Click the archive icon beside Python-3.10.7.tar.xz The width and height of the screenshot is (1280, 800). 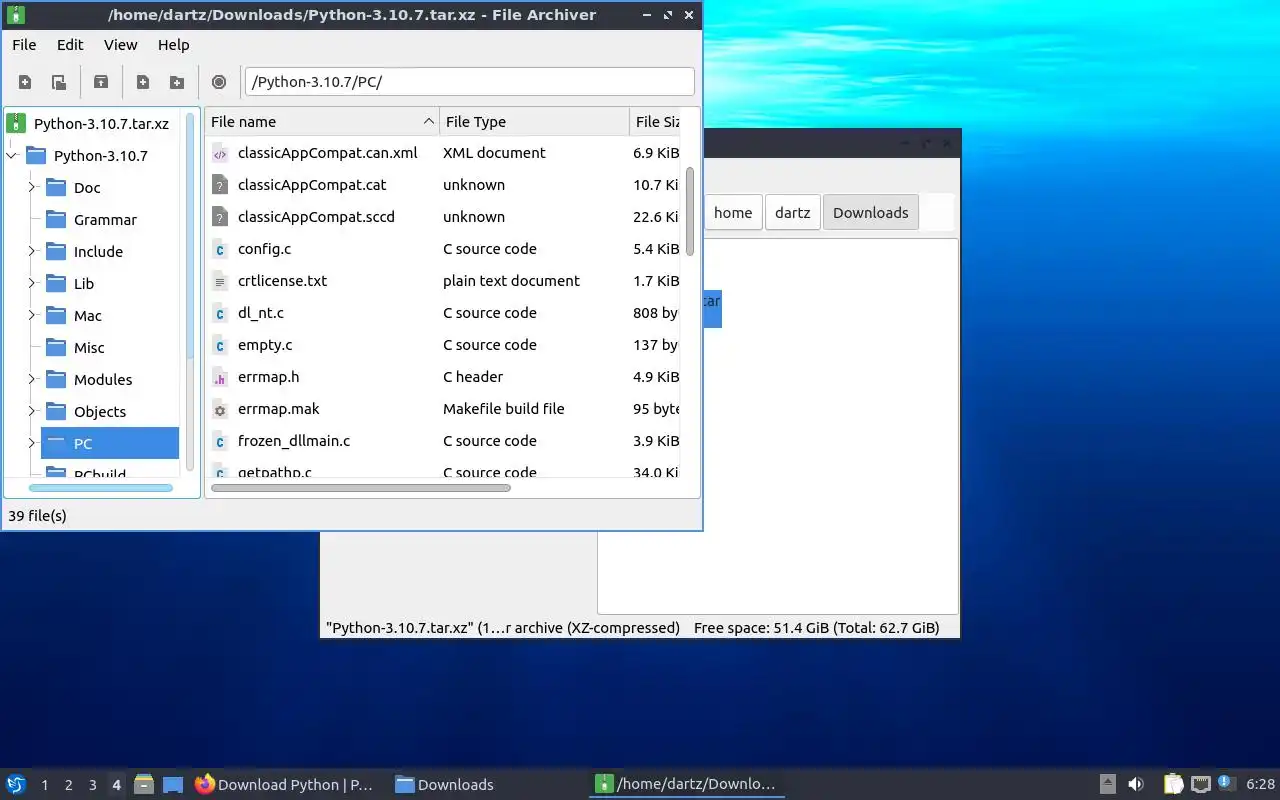[x=15, y=124]
